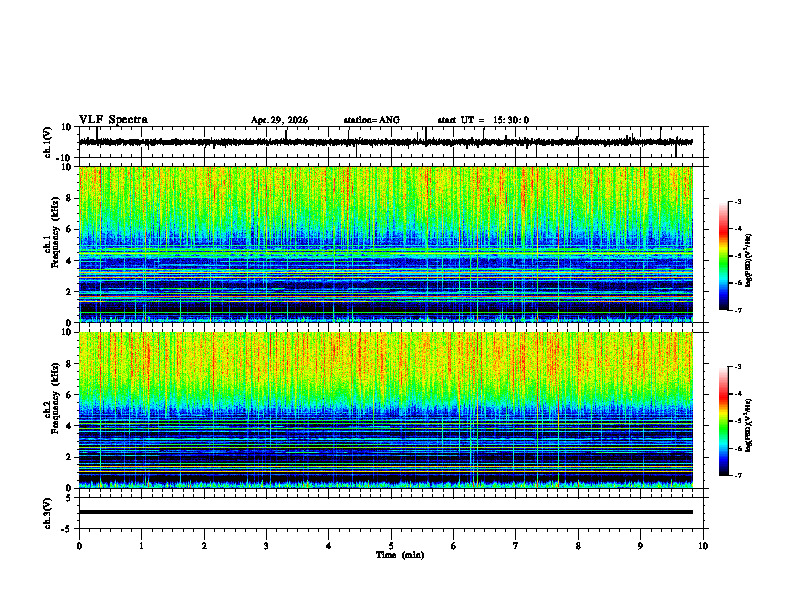This screenshot has width=792, height=612.
Task: Click the ch.2 spectrogram at 4 kHz tick
Action: coord(69,426)
